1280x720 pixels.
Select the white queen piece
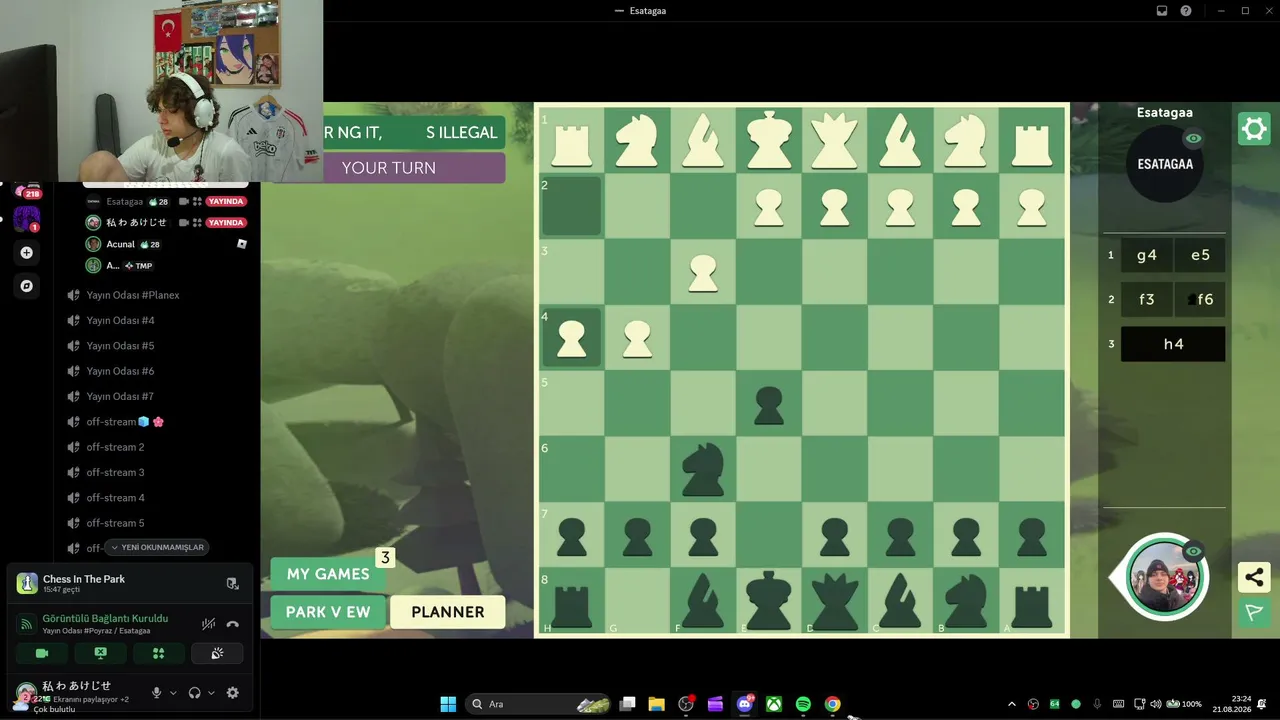click(x=834, y=140)
